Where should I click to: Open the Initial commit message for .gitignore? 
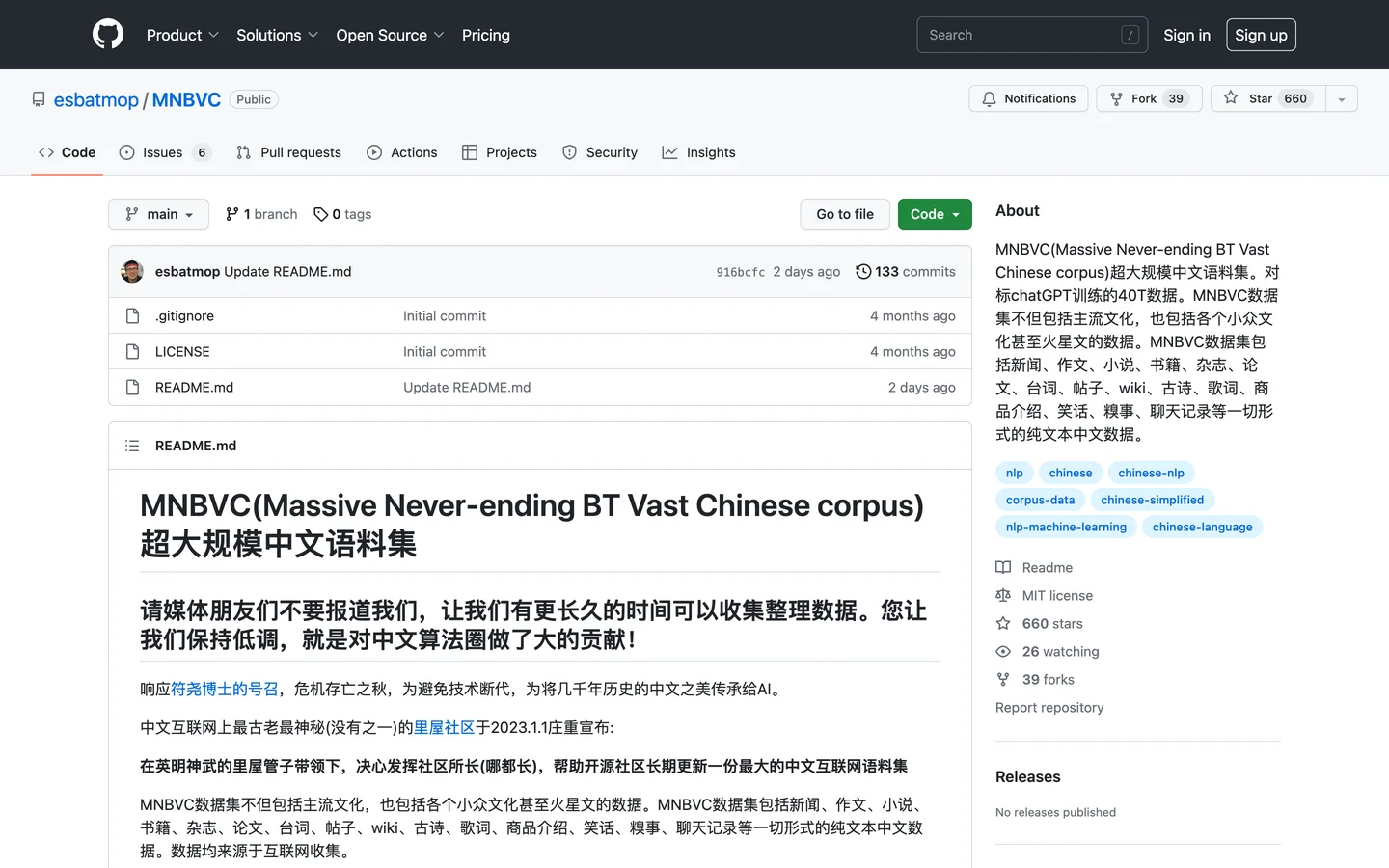click(445, 316)
